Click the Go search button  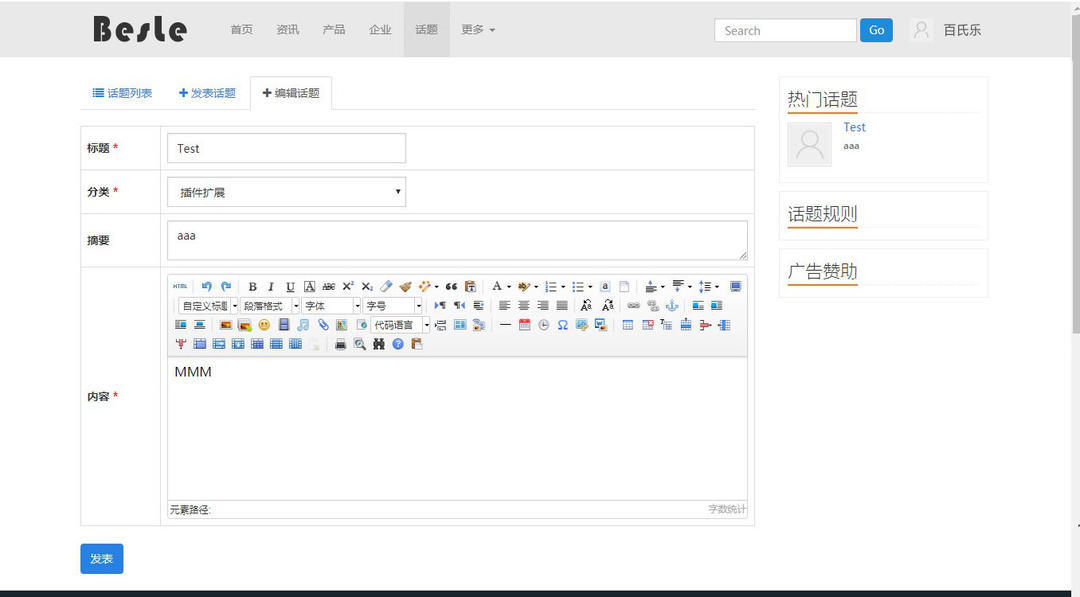(876, 30)
